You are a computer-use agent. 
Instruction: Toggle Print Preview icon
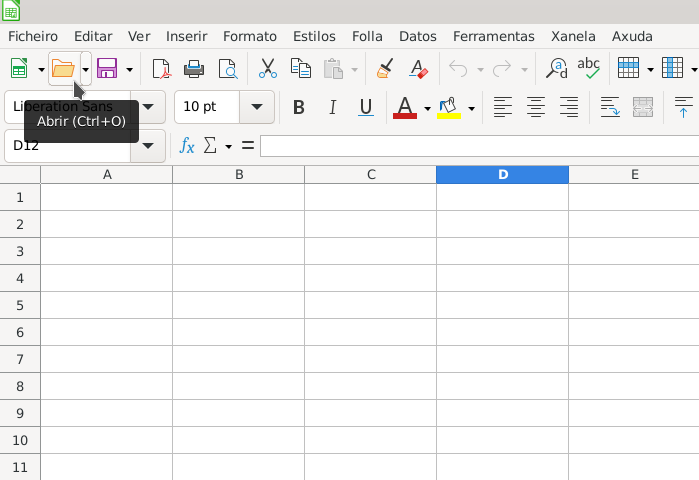coord(228,69)
